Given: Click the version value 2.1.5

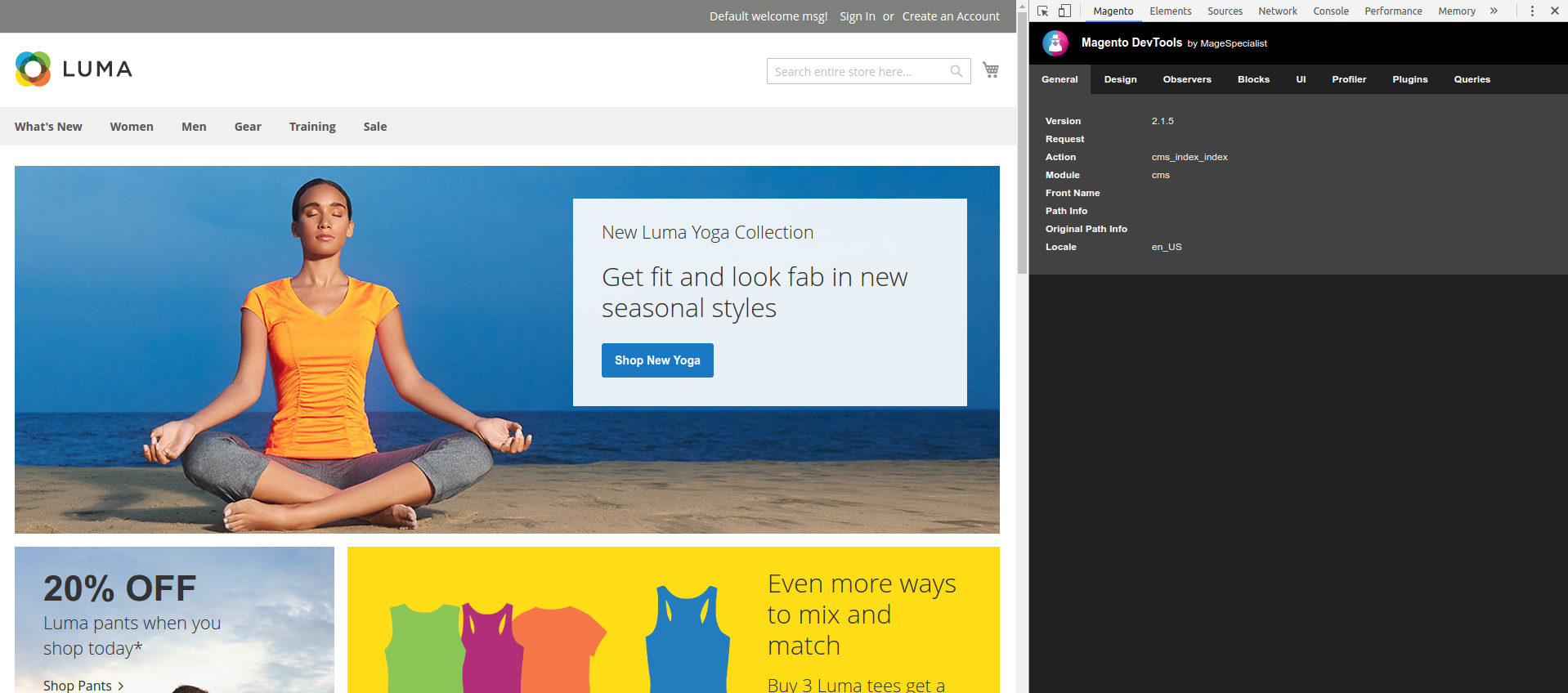Looking at the screenshot, I should [1163, 121].
